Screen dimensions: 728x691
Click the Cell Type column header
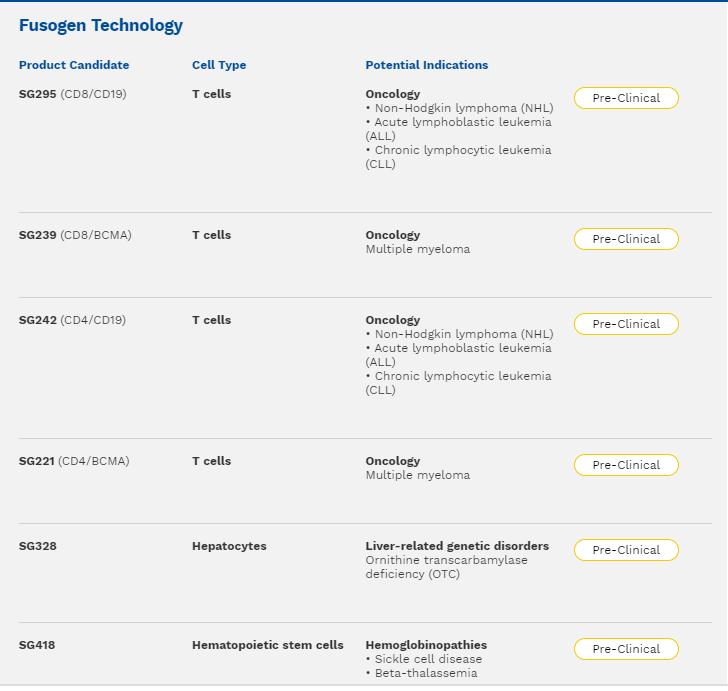pos(219,65)
